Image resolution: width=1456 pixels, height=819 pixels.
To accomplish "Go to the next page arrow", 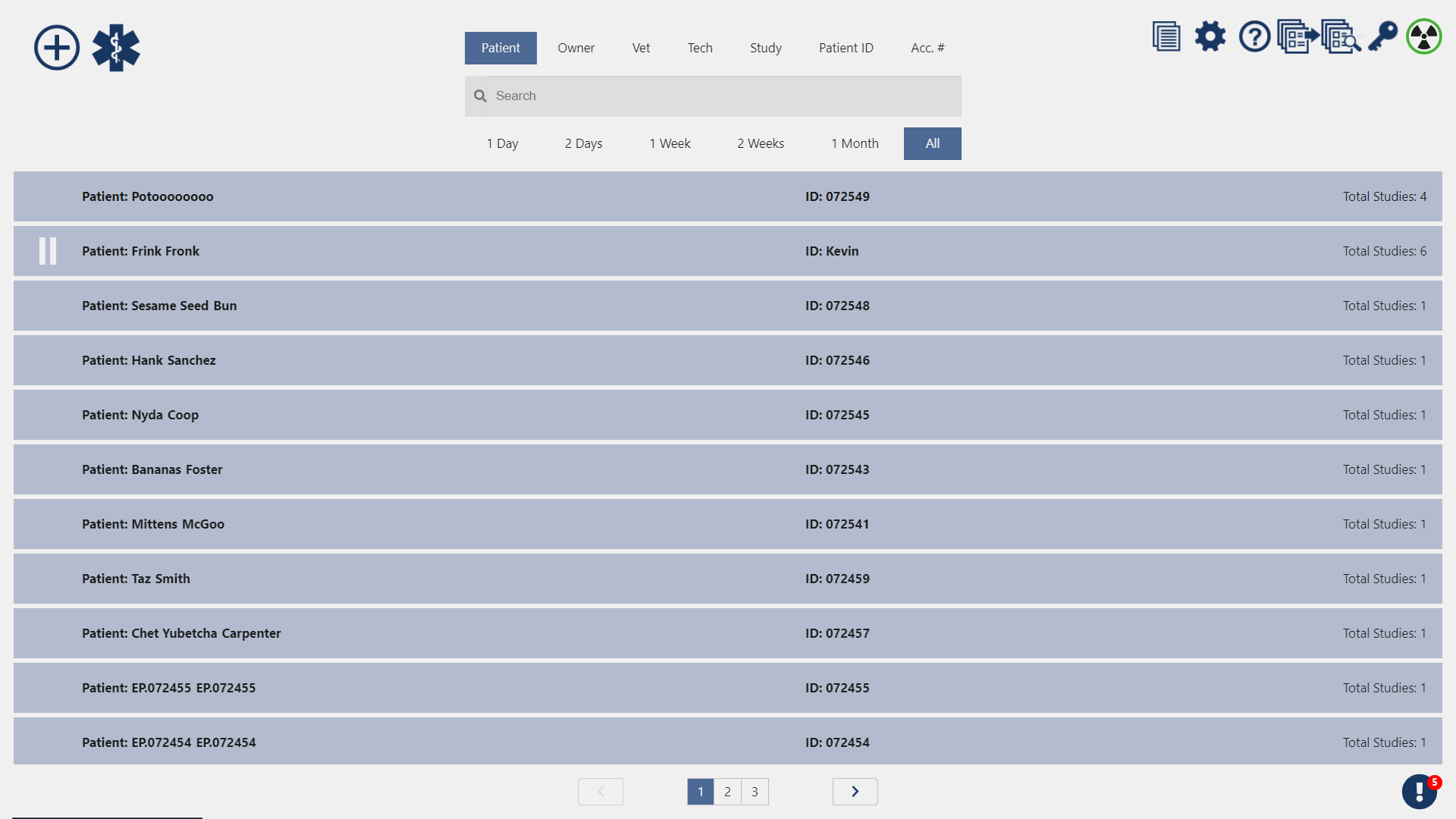I will pos(855,792).
